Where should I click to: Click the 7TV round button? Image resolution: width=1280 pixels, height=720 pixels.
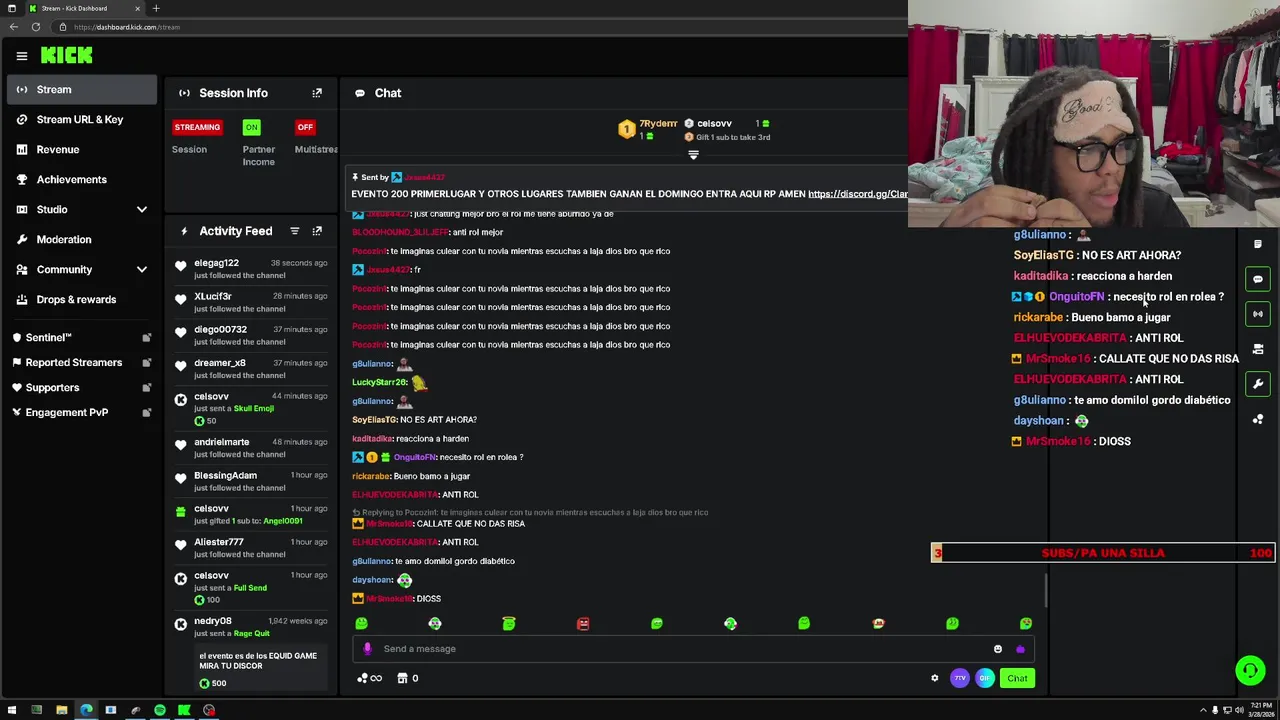pyautogui.click(x=960, y=678)
